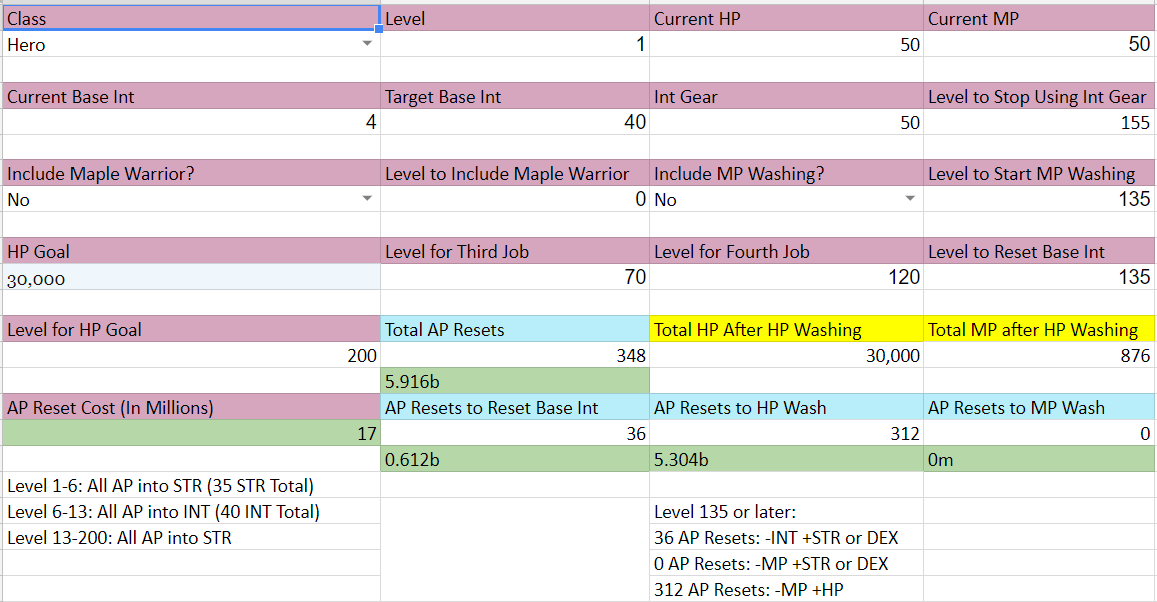Select the Target Base Int value 40

(x=514, y=122)
